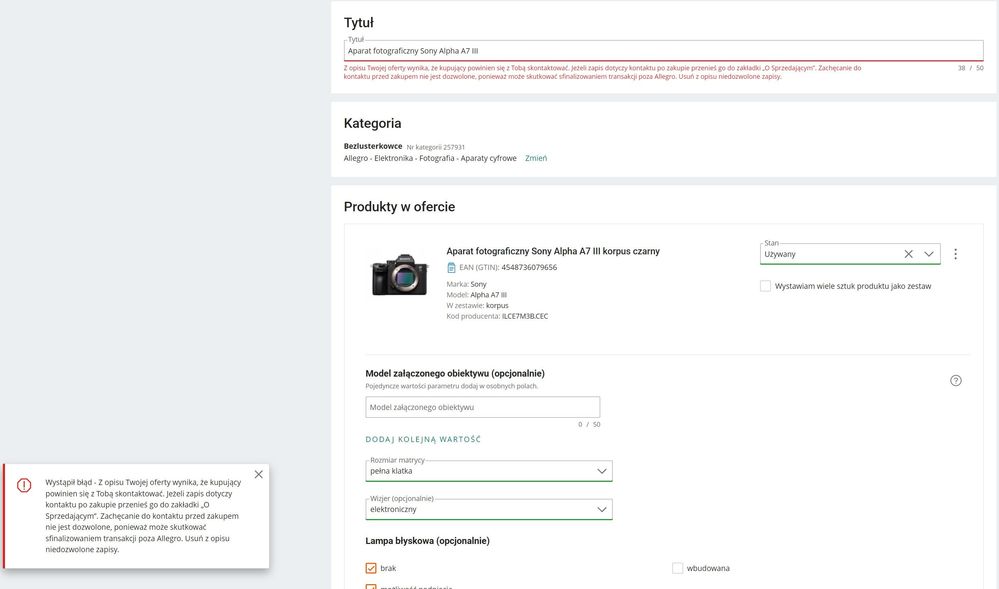Click the 'W zestawie: korpus' line
Viewport: 999px width, 589px height.
pos(477,306)
